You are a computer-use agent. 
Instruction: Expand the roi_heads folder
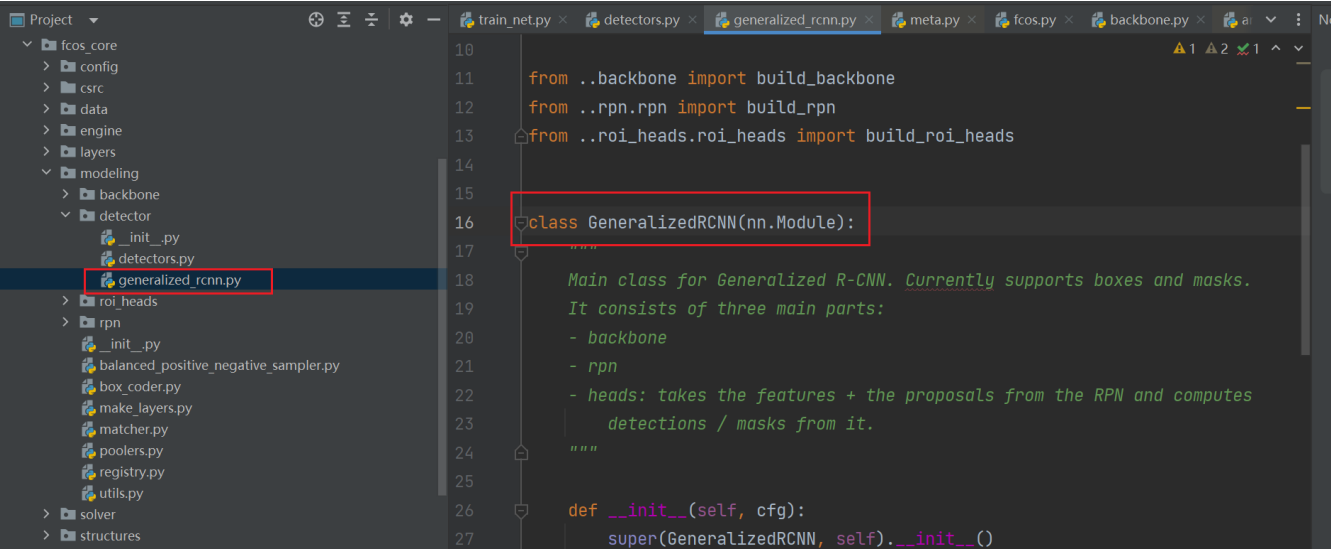point(66,301)
